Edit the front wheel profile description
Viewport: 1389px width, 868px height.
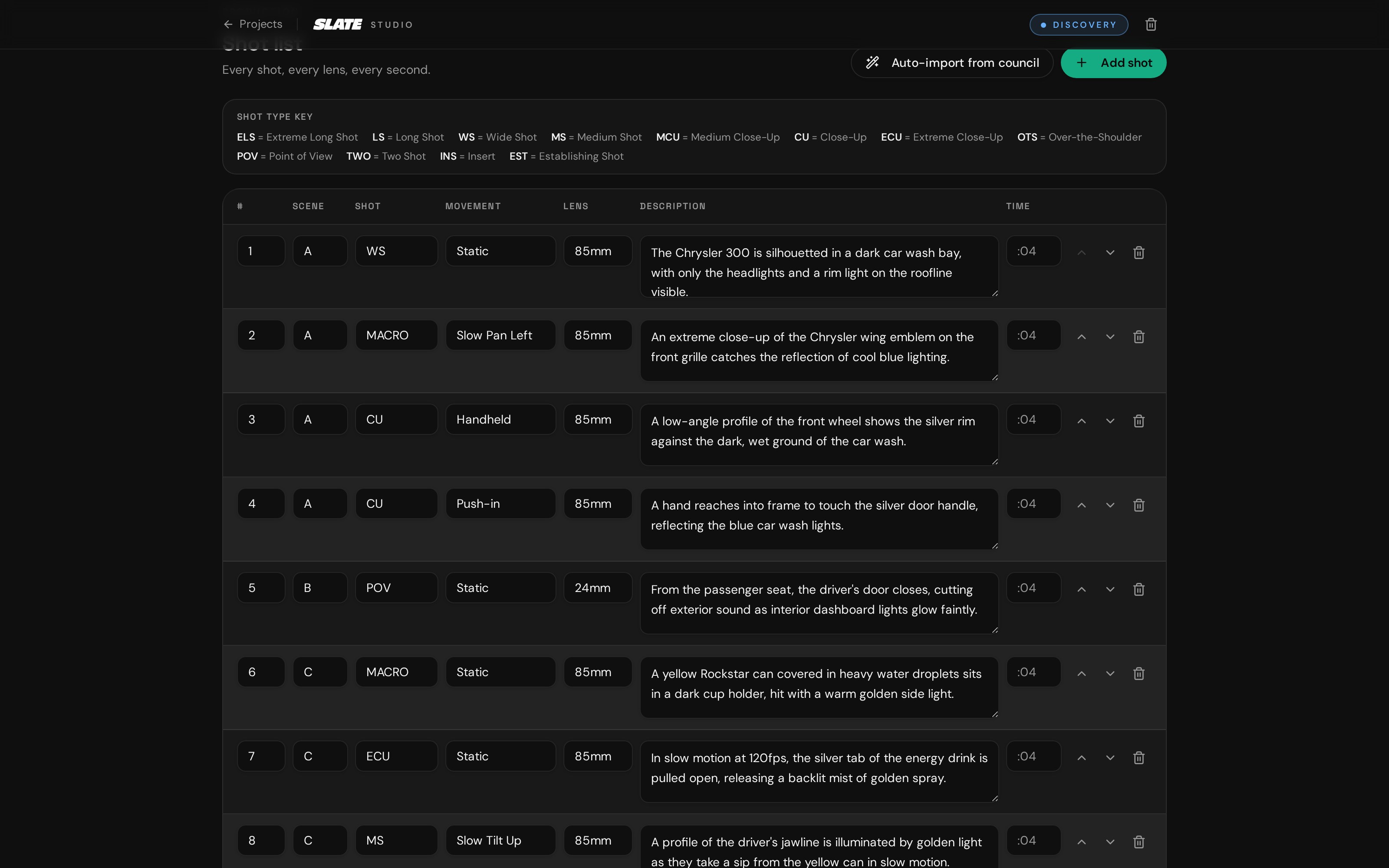click(819, 435)
